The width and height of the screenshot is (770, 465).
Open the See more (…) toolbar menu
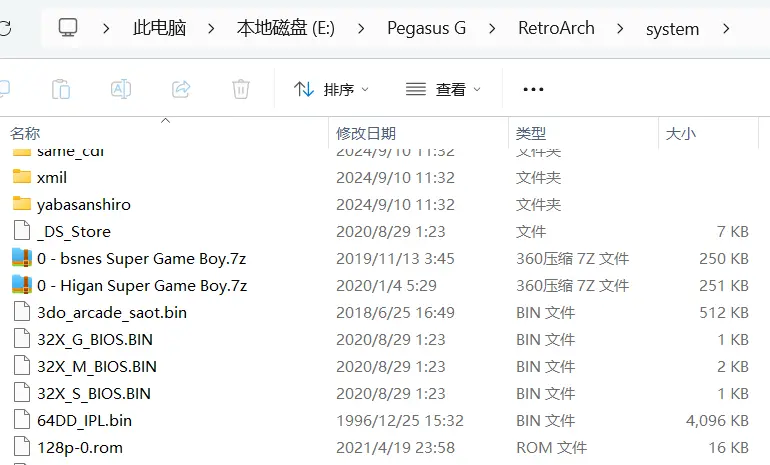533,89
